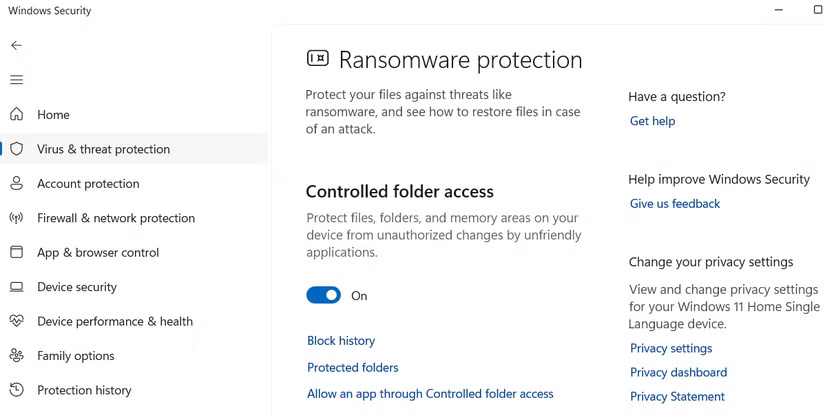Open the Protected folders link
Viewport: 825px width, 417px height.
point(352,367)
